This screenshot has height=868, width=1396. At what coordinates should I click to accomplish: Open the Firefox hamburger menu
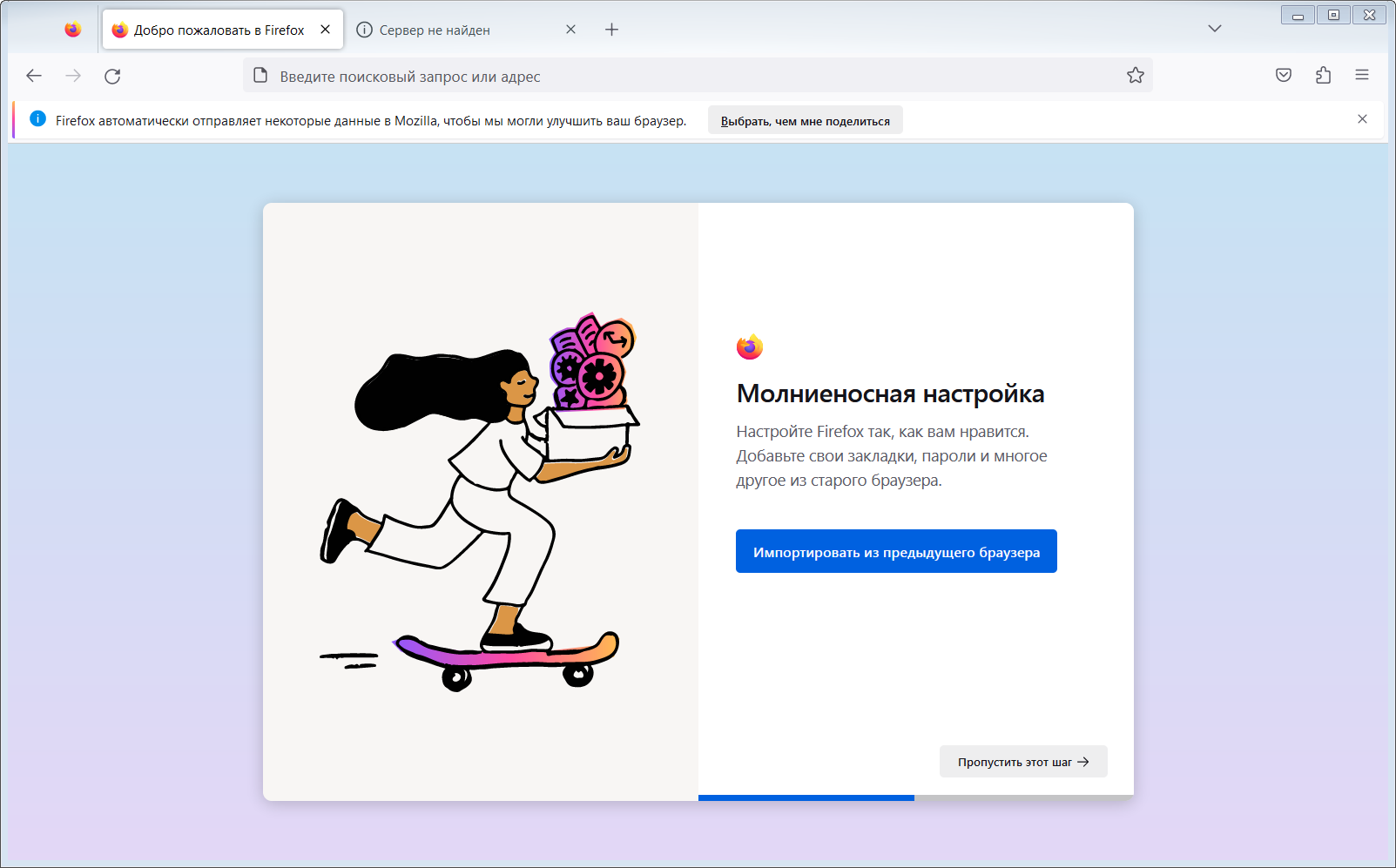1362,76
